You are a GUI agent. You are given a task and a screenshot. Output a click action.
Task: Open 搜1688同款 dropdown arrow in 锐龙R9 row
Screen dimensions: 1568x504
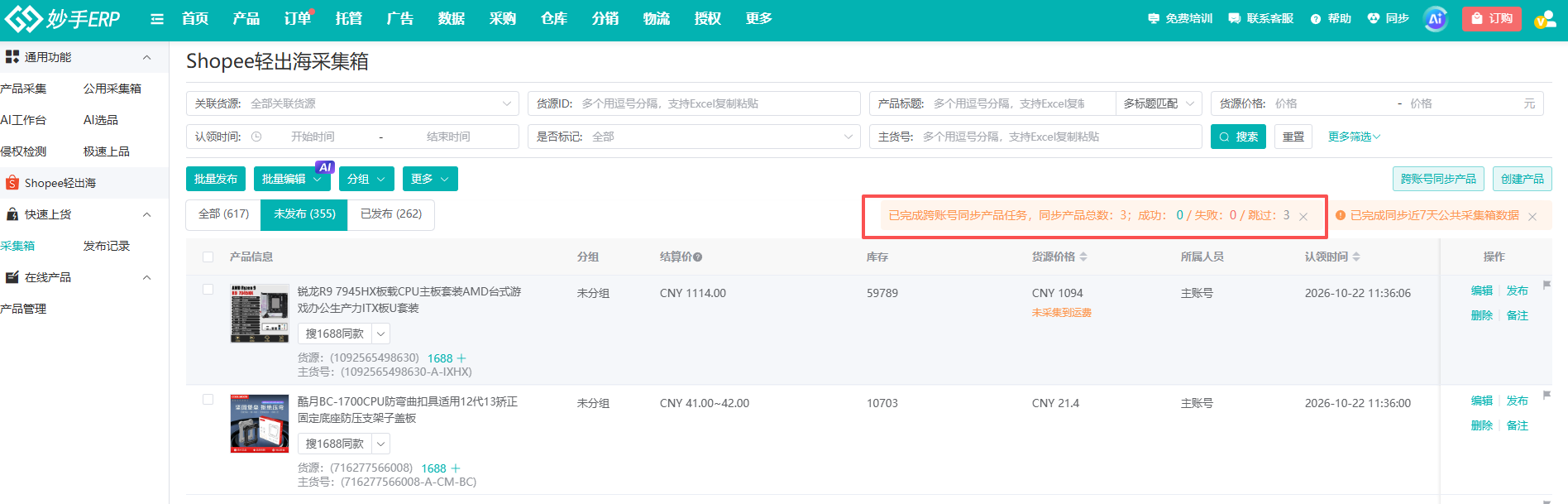click(380, 334)
